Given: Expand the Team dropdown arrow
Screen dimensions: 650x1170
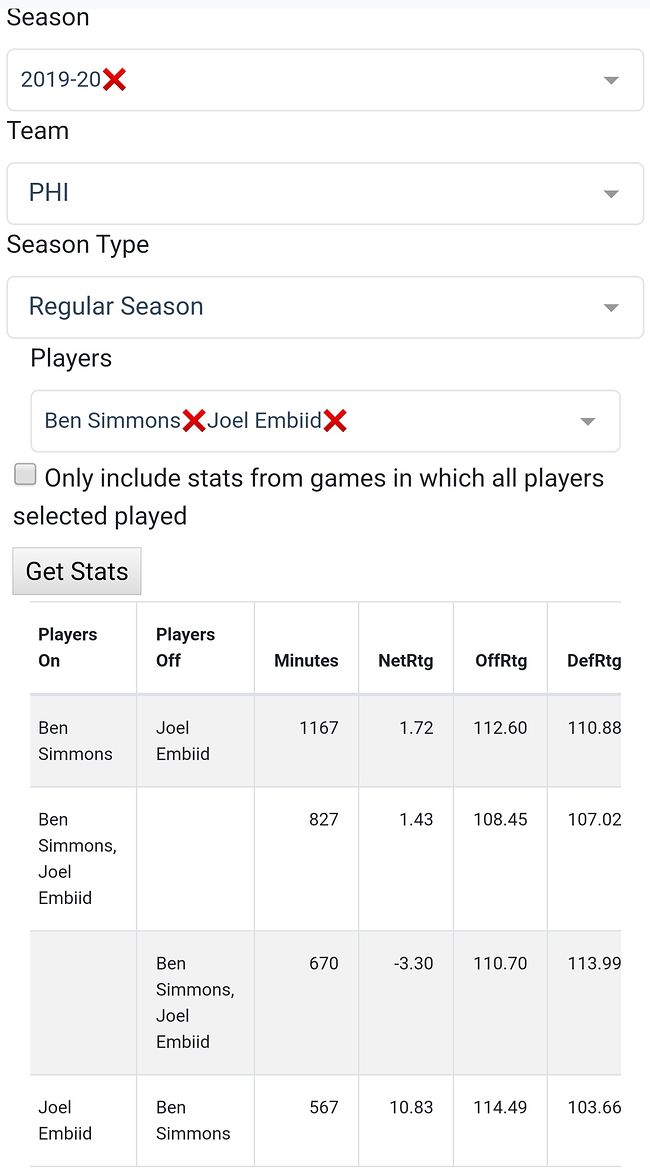Looking at the screenshot, I should pos(611,194).
